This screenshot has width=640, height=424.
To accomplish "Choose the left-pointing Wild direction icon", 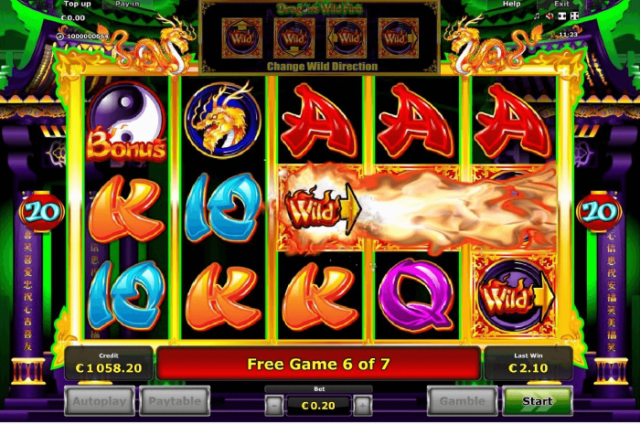I will click(x=347, y=38).
